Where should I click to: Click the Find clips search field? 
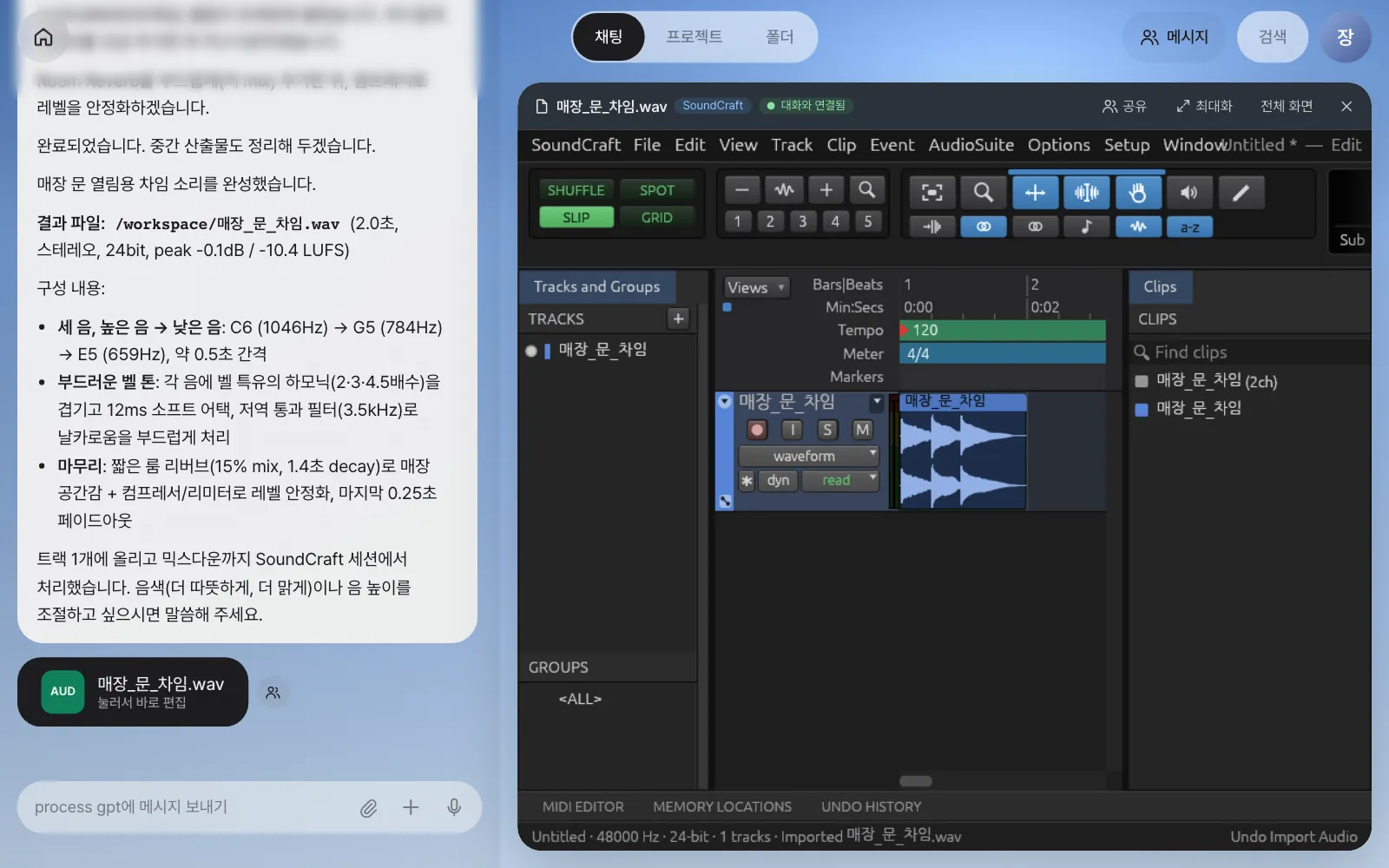(x=1250, y=352)
